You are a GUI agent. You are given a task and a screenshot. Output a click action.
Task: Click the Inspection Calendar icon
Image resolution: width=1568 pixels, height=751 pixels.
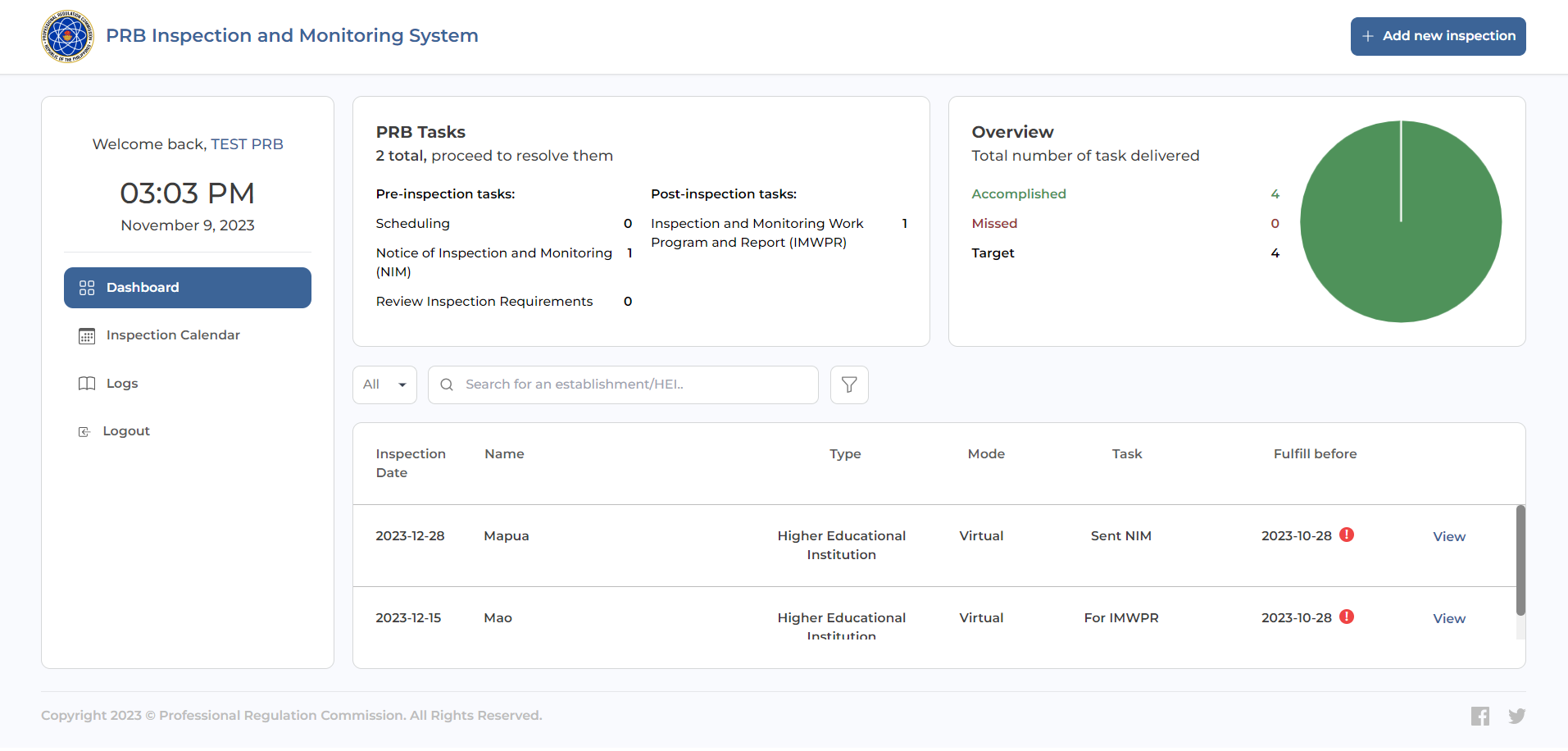87,336
